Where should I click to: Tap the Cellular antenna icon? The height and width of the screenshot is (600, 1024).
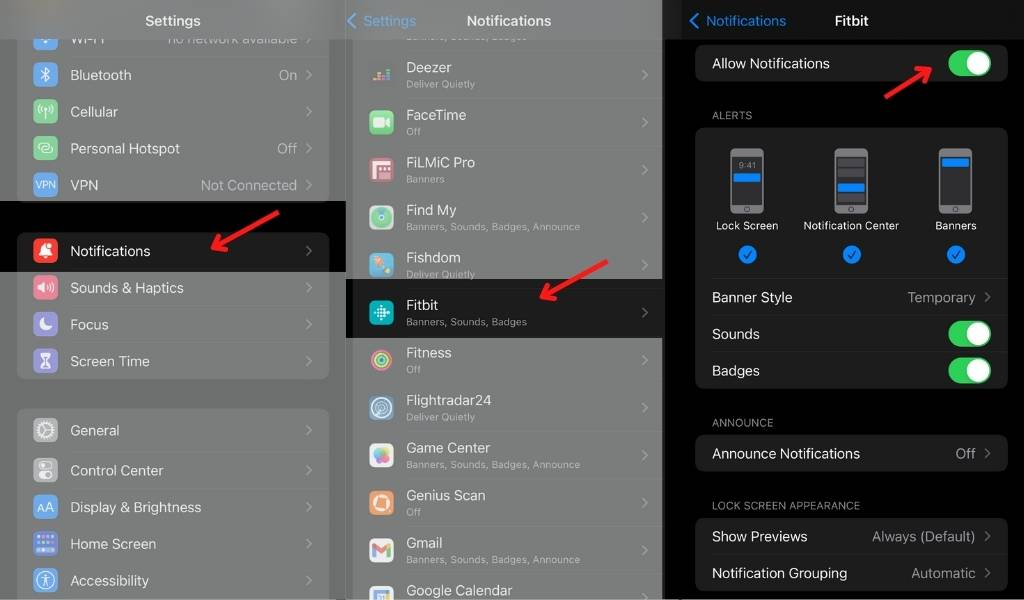(x=45, y=112)
